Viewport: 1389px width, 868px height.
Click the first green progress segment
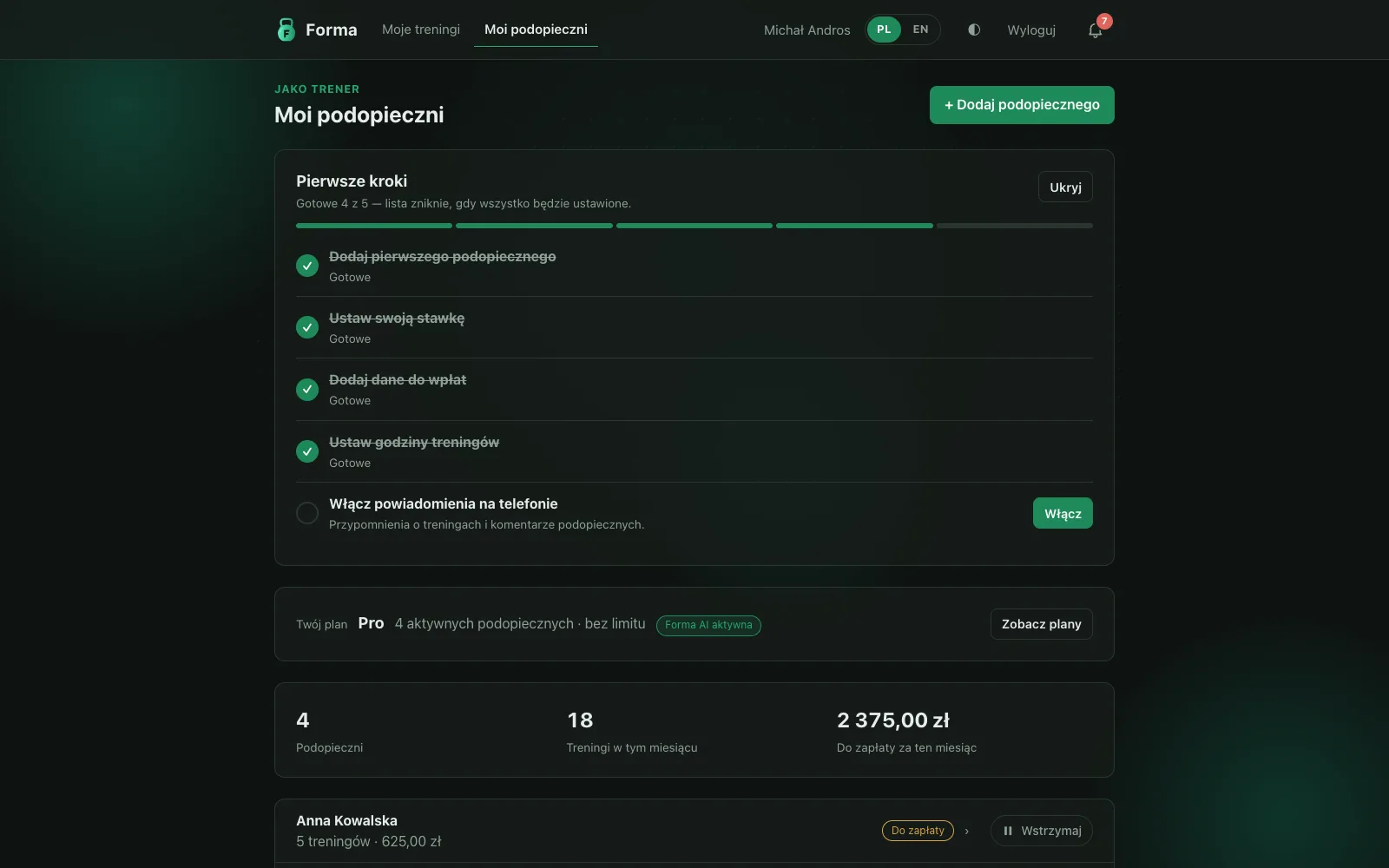[x=374, y=226]
